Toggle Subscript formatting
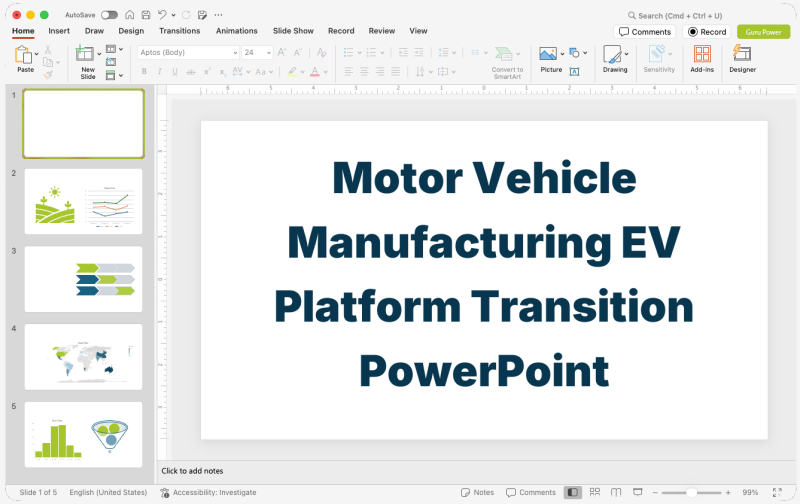800x504 pixels. [222, 72]
